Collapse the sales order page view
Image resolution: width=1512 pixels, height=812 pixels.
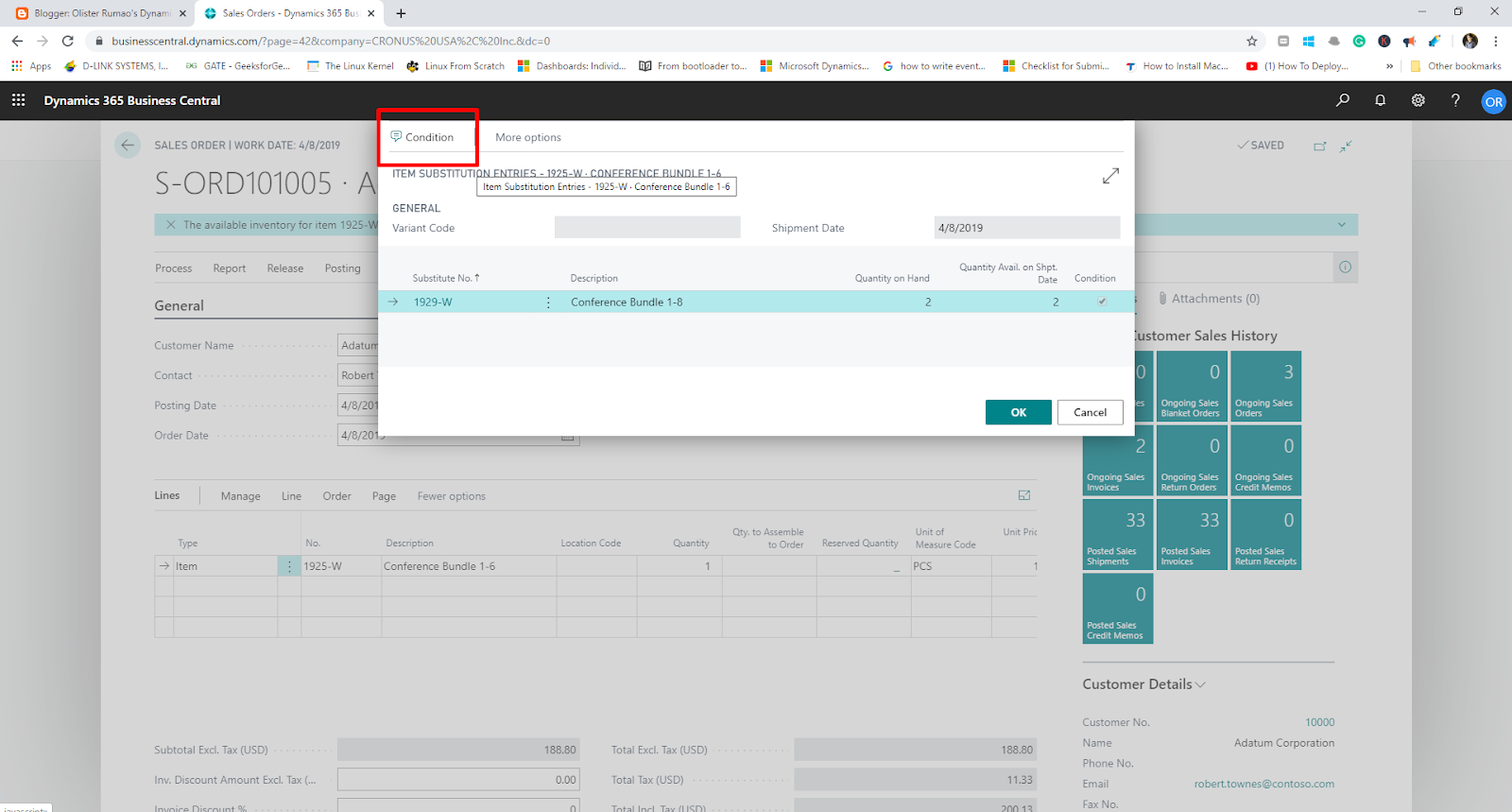(1346, 146)
